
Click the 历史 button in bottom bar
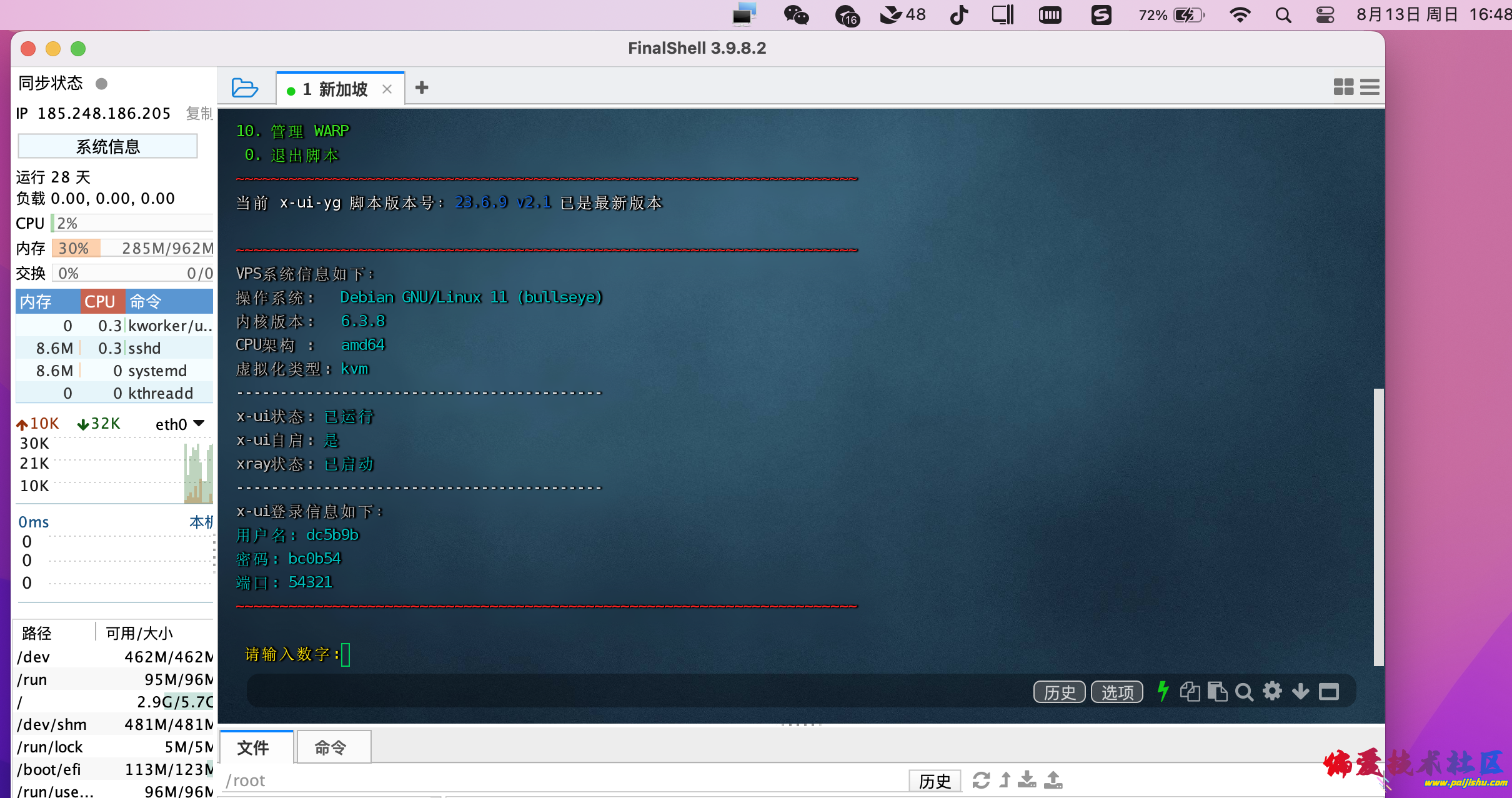click(934, 779)
